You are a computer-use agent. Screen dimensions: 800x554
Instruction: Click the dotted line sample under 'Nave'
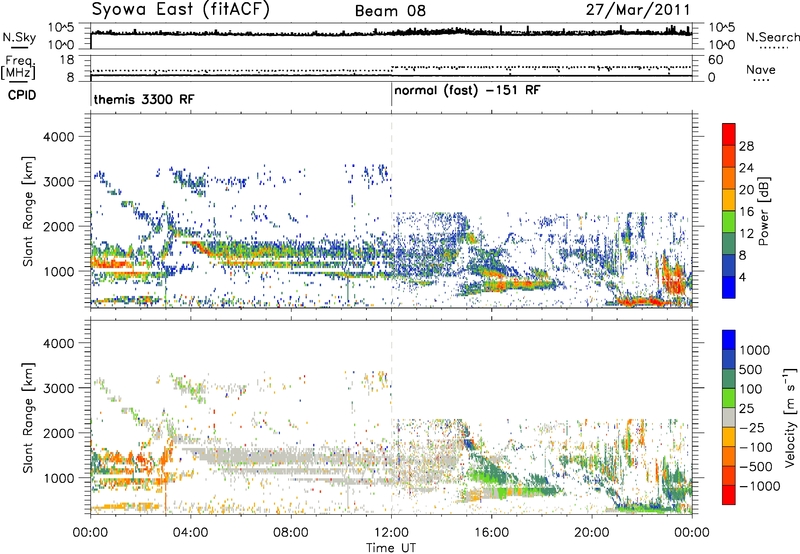tap(761, 80)
